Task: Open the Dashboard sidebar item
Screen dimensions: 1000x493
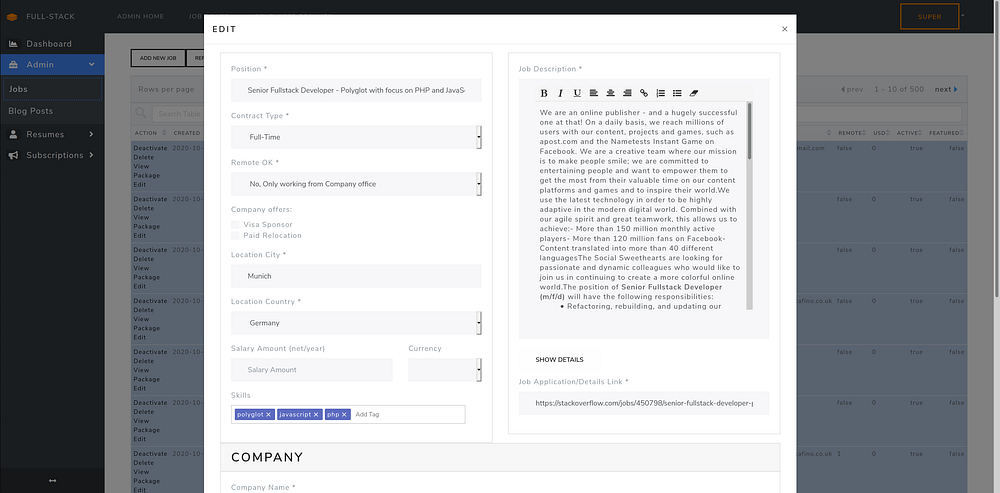Action: 52,44
